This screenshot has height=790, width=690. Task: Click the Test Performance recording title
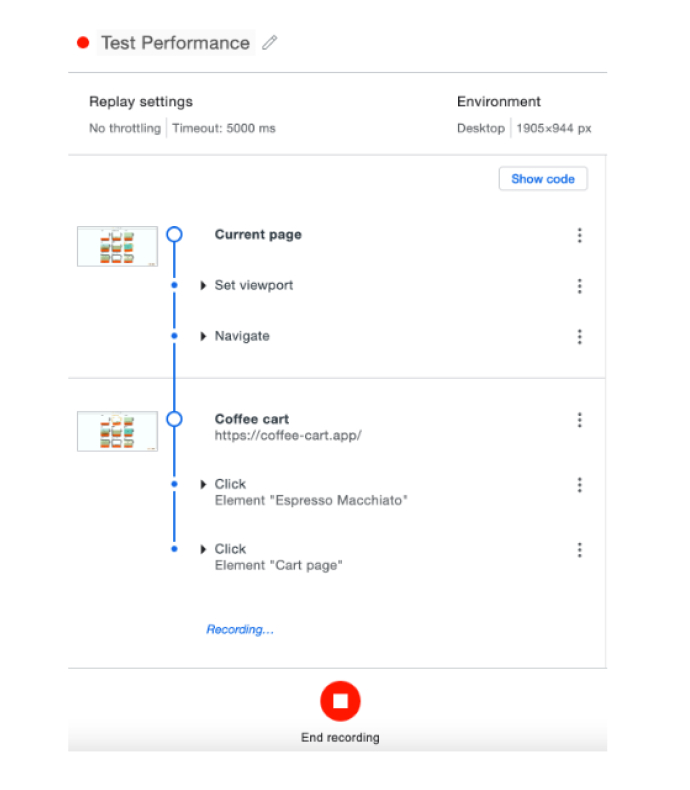pyautogui.click(x=175, y=43)
